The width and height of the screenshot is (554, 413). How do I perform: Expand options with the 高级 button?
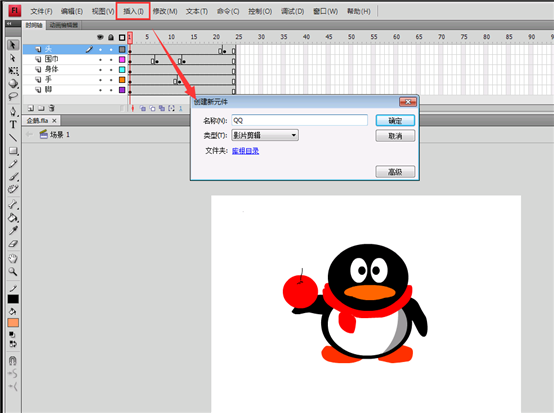coord(395,172)
